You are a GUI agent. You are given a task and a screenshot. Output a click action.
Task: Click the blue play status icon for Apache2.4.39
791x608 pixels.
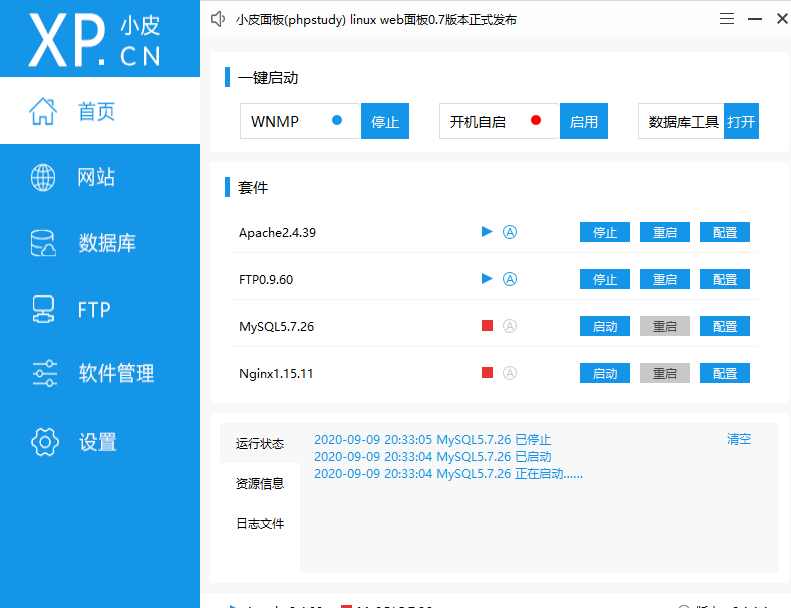coord(487,232)
